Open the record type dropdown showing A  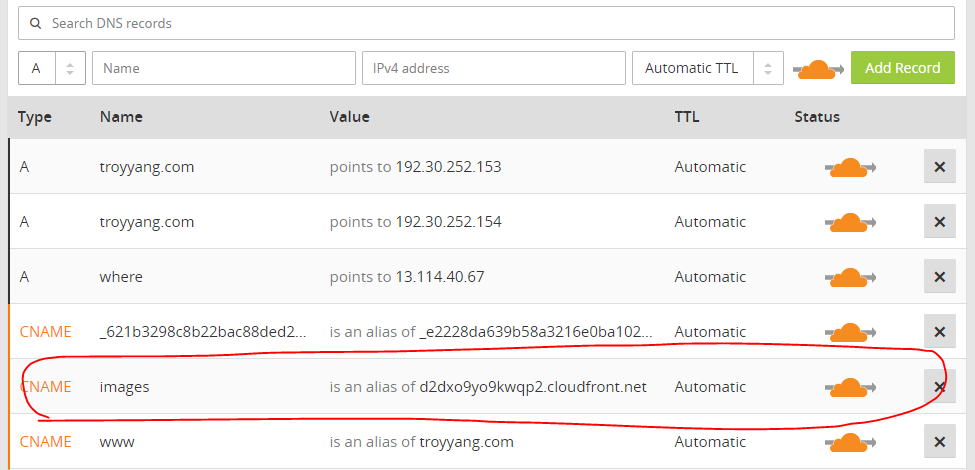coord(51,69)
